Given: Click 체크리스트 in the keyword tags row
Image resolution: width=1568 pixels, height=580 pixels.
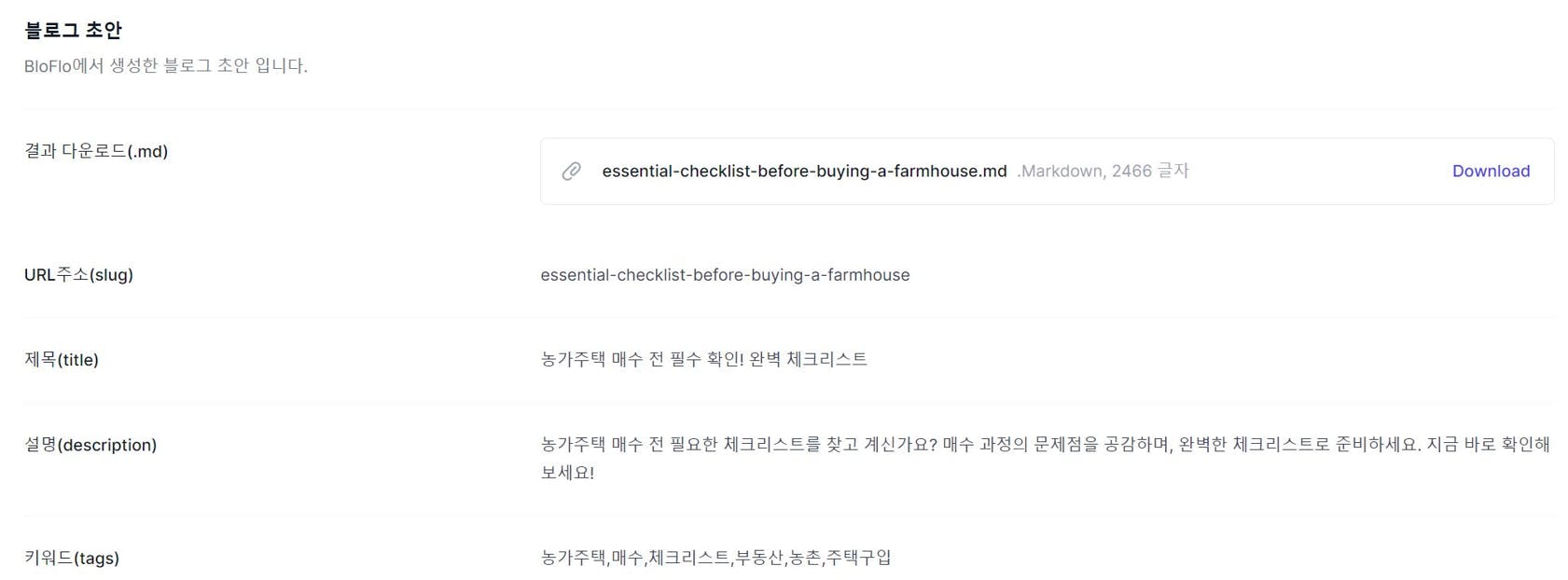Looking at the screenshot, I should click(x=689, y=558).
